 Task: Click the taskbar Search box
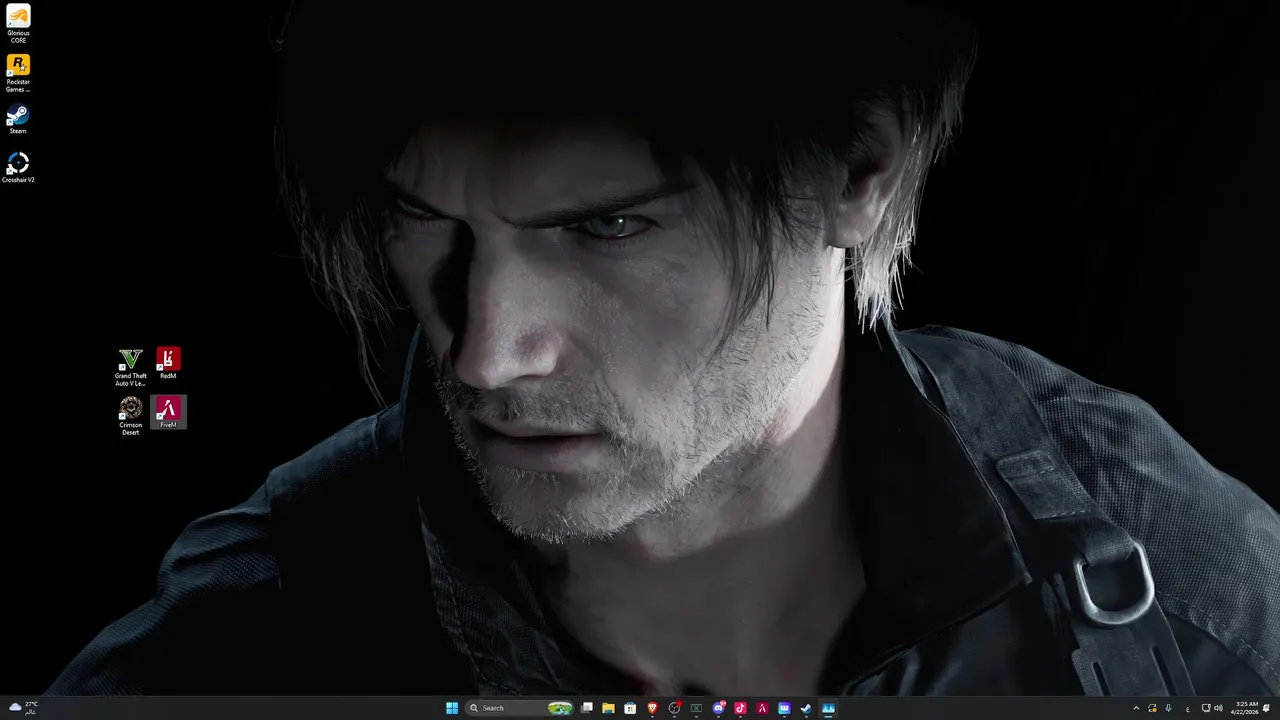coord(520,708)
